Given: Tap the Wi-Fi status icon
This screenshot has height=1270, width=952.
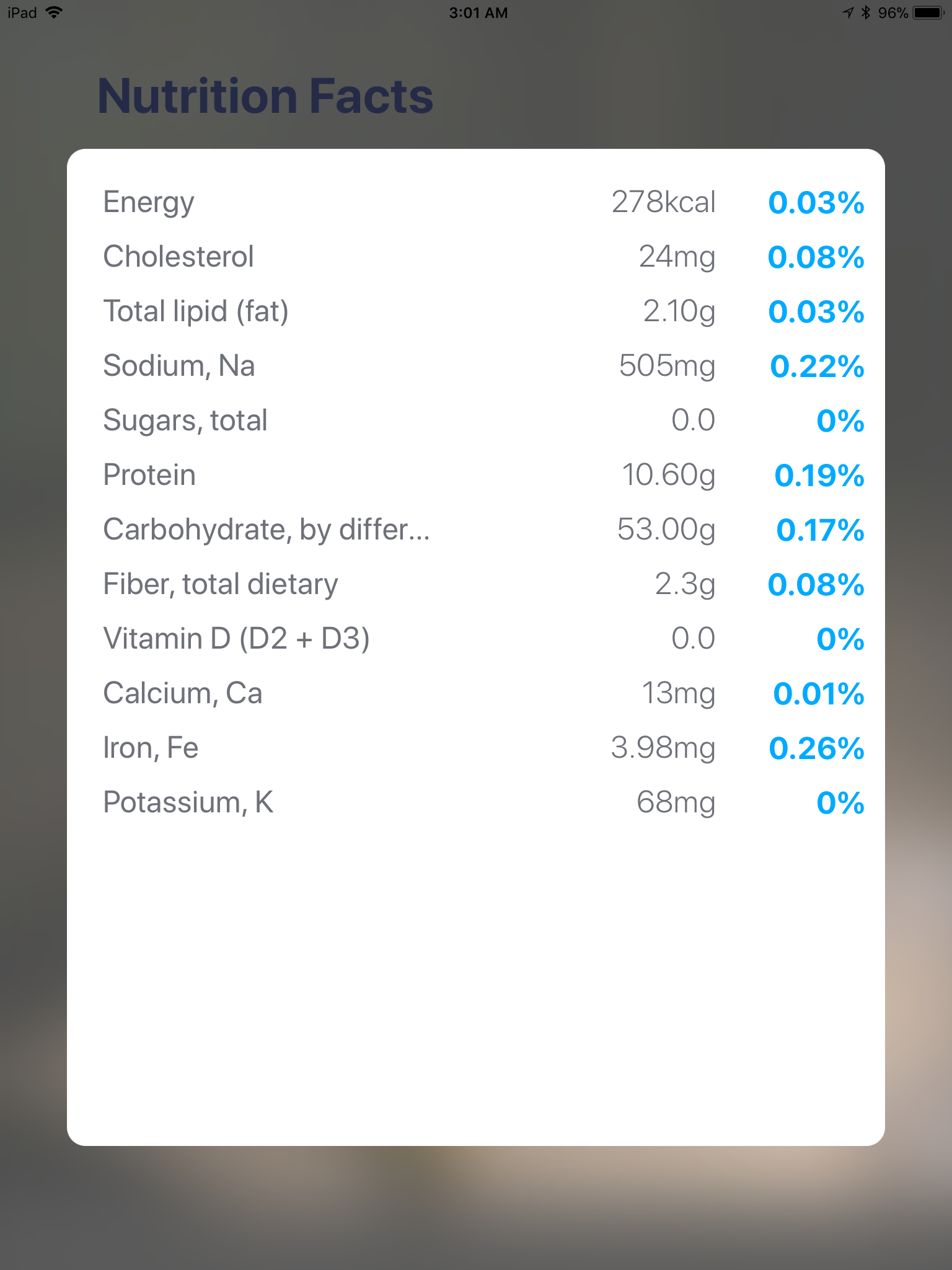Looking at the screenshot, I should pos(55,12).
